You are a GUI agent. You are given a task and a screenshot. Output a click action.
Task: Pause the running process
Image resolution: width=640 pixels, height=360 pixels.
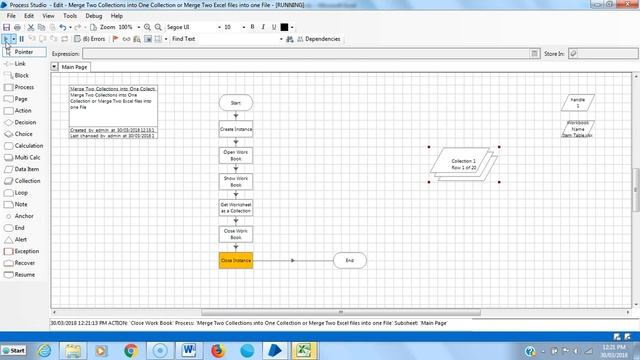pos(22,39)
